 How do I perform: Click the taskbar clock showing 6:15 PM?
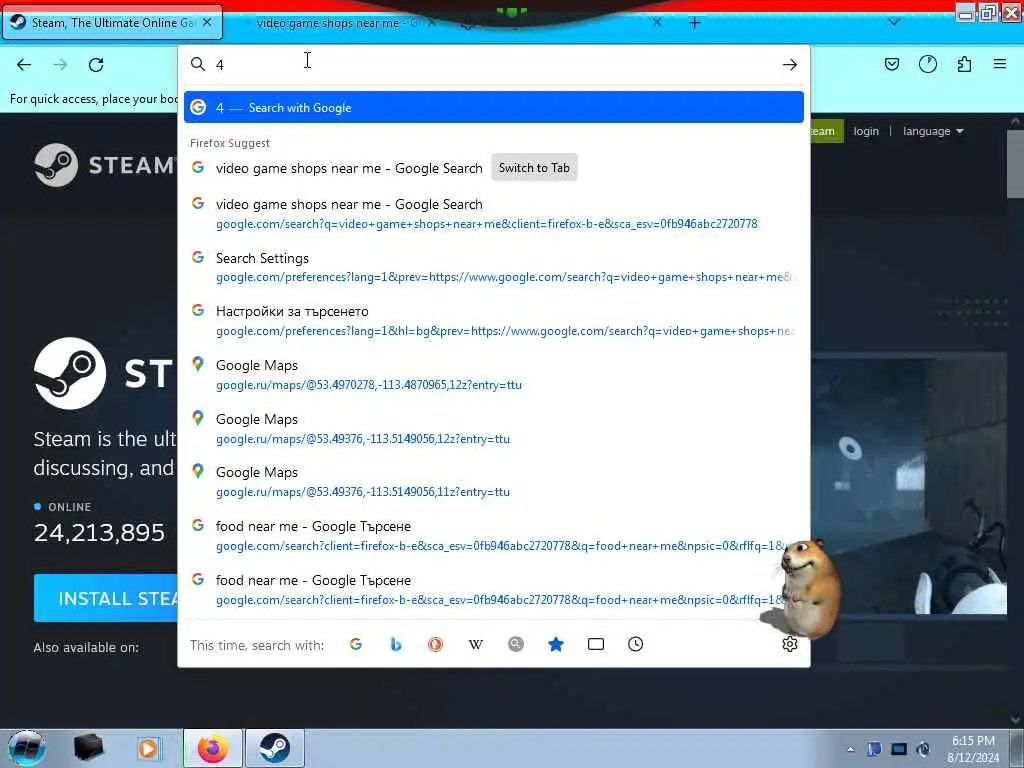click(973, 749)
